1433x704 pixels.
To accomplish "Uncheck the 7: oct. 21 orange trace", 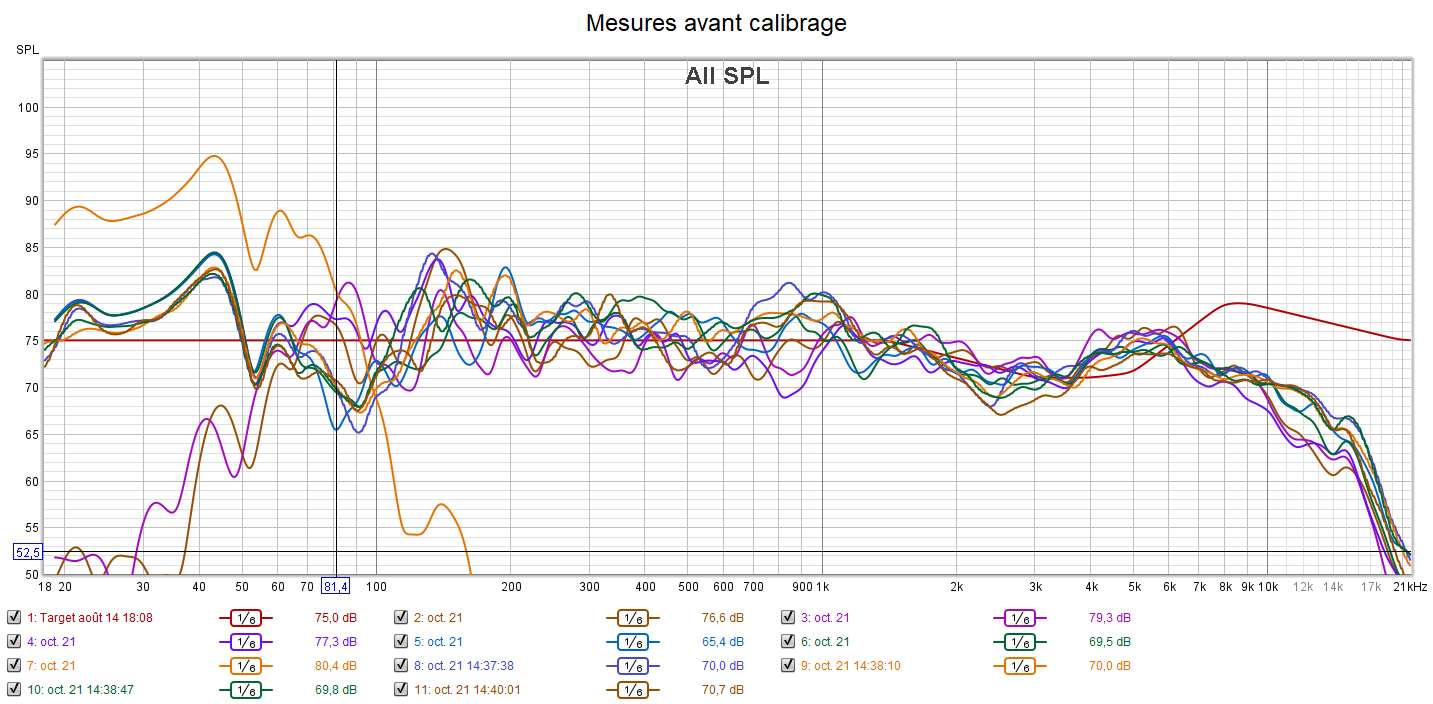I will [13, 666].
